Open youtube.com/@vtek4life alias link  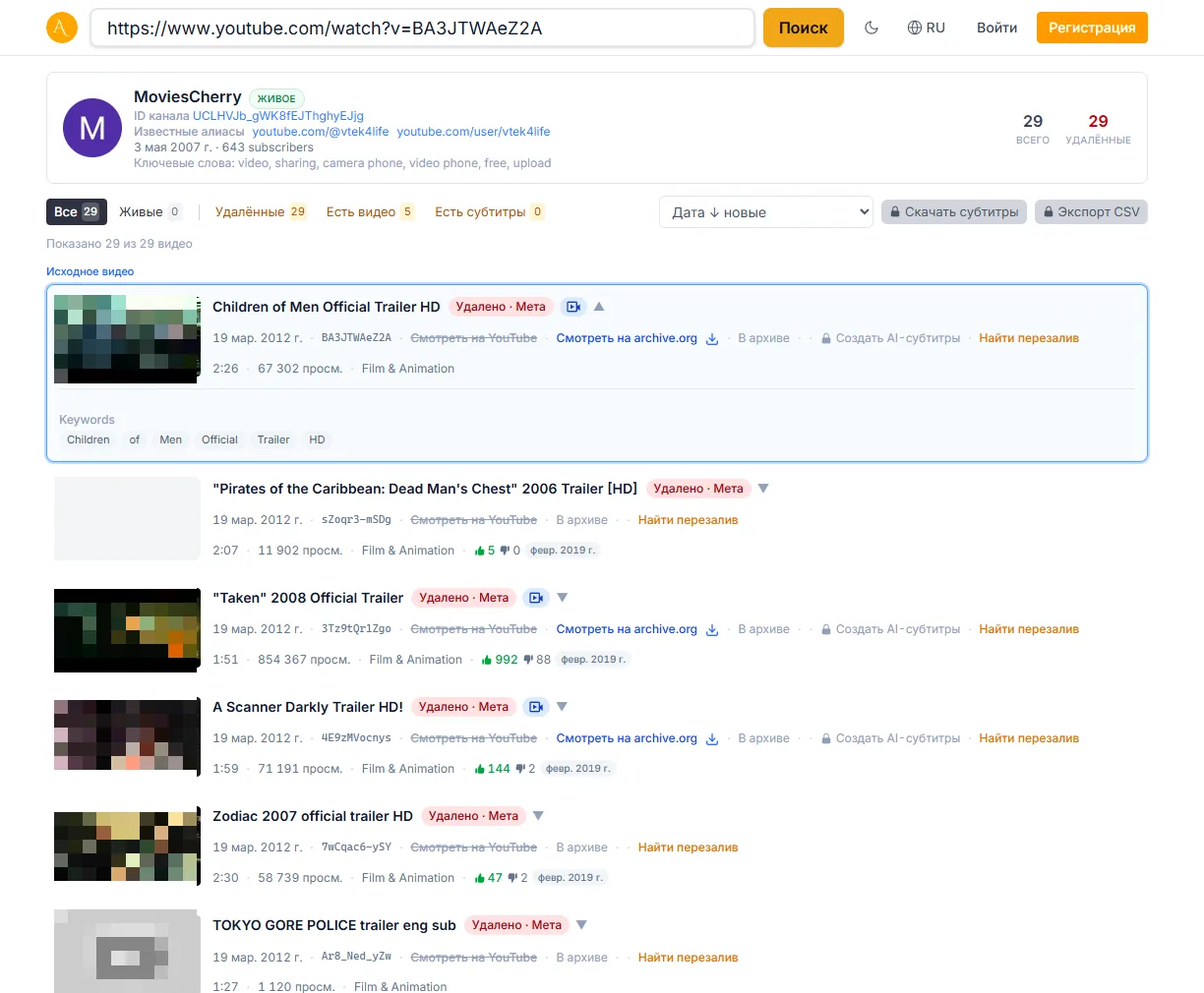pos(321,132)
